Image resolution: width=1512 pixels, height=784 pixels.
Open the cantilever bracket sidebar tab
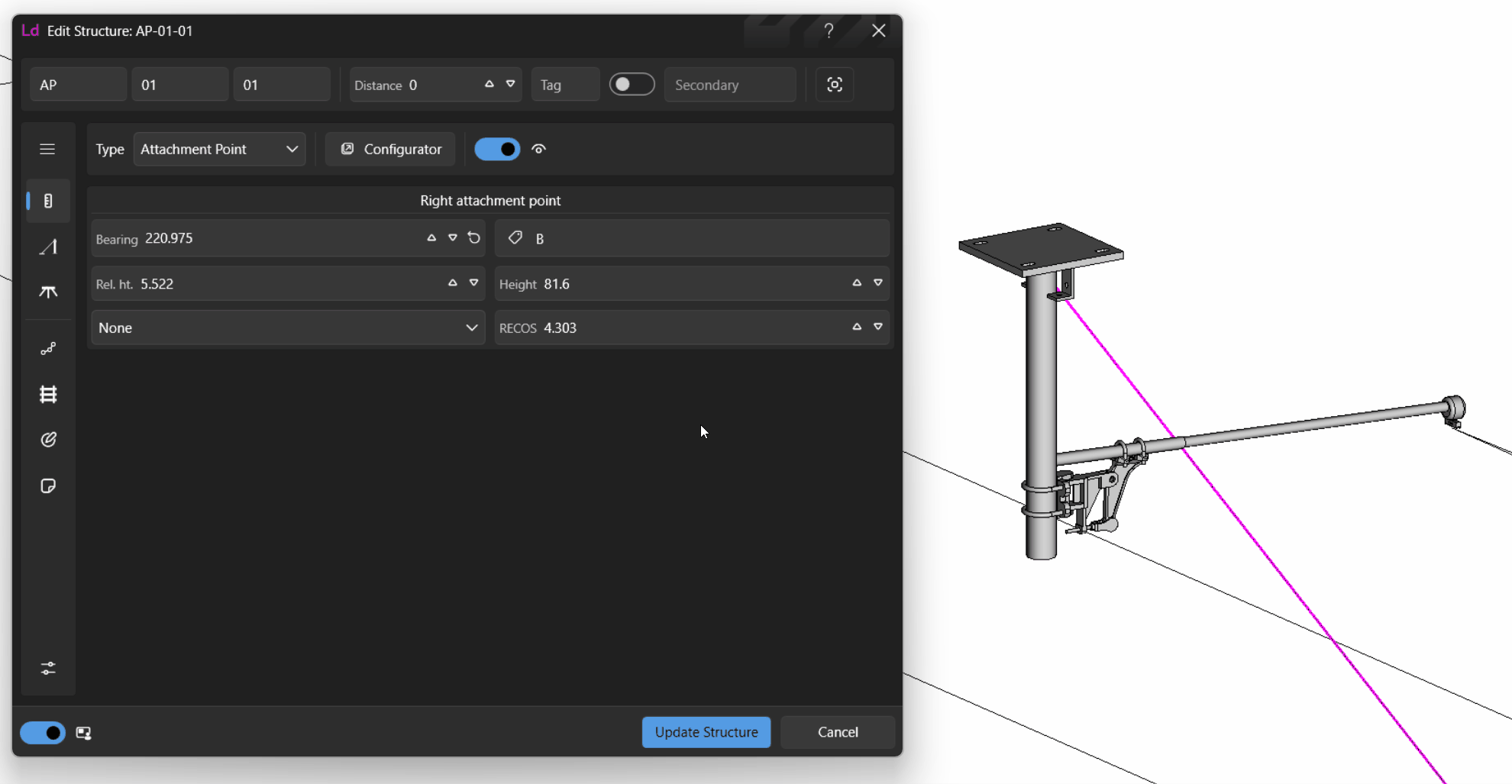point(48,292)
